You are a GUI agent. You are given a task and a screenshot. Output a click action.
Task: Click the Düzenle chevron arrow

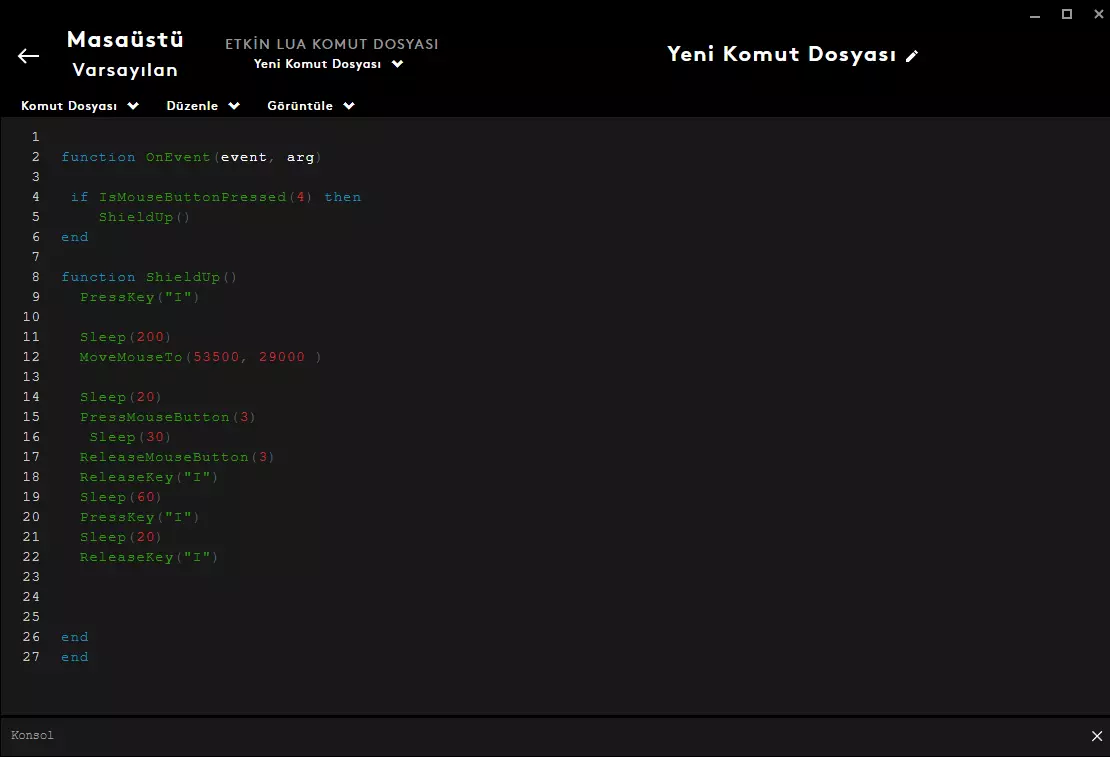[234, 106]
